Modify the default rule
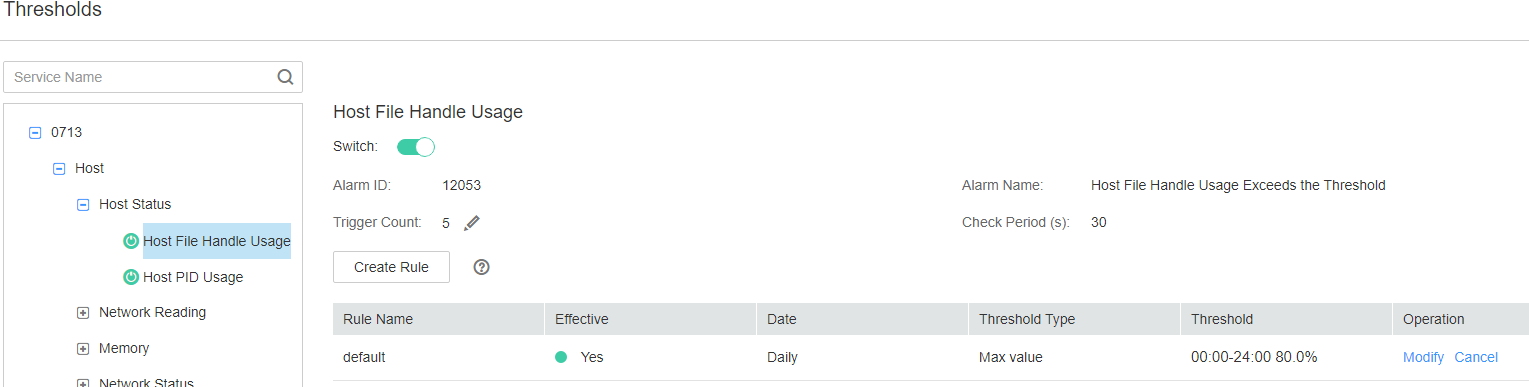The image size is (1529, 387). pos(1423,357)
